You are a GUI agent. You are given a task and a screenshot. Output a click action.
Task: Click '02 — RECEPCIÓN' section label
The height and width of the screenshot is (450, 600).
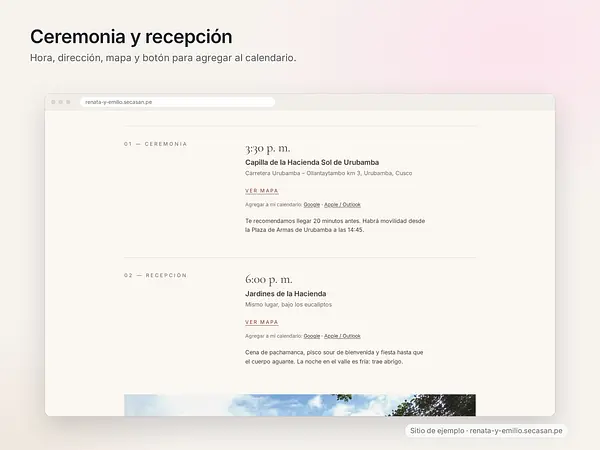[x=155, y=275]
